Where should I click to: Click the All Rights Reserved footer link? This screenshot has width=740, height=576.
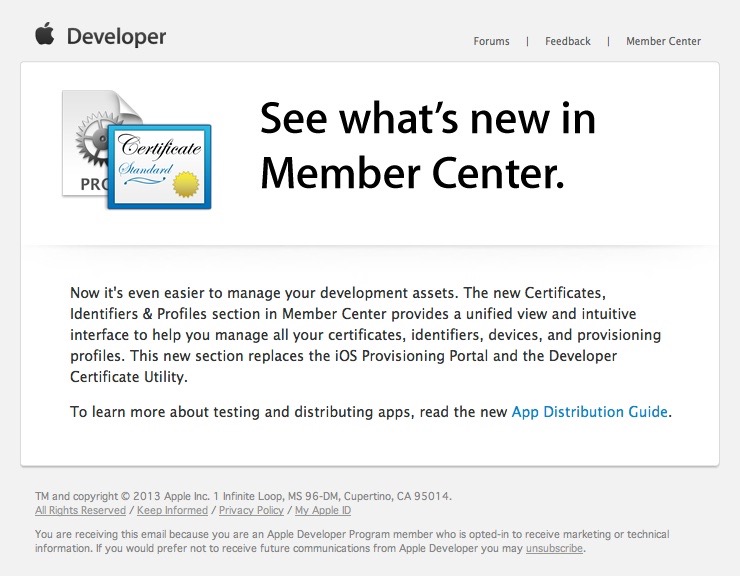[80, 510]
